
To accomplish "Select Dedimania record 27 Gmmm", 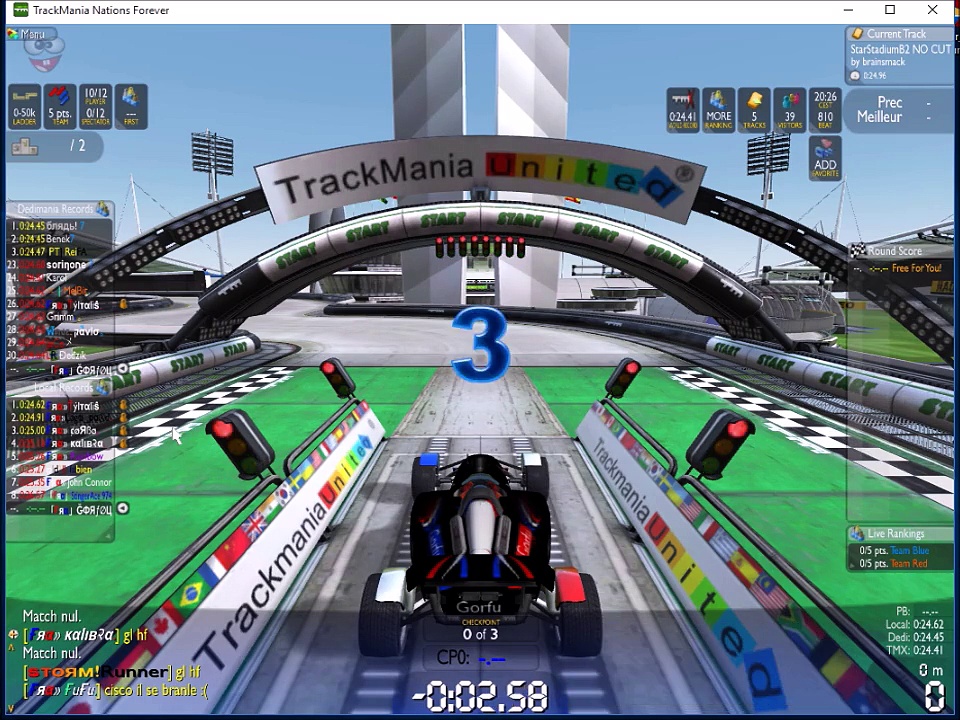I will tap(60, 317).
